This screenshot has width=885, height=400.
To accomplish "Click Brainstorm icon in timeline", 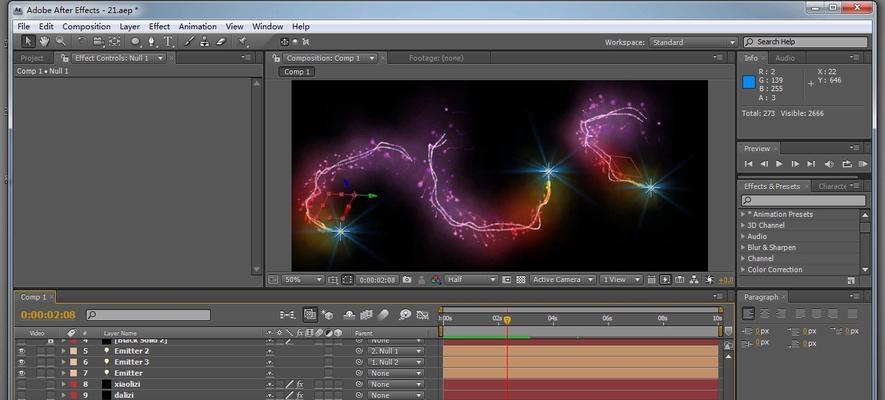I will point(405,315).
